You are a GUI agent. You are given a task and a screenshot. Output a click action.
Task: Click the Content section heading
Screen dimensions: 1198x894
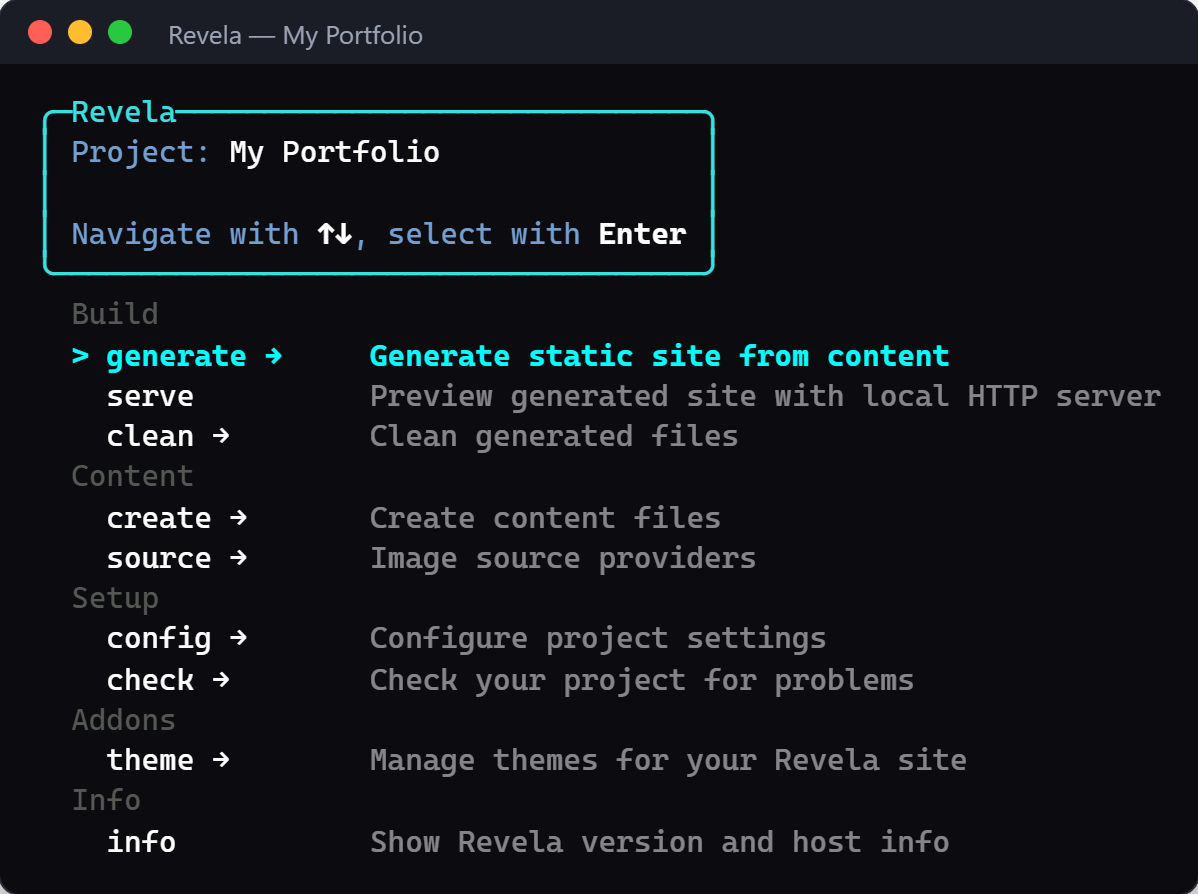(x=132, y=476)
